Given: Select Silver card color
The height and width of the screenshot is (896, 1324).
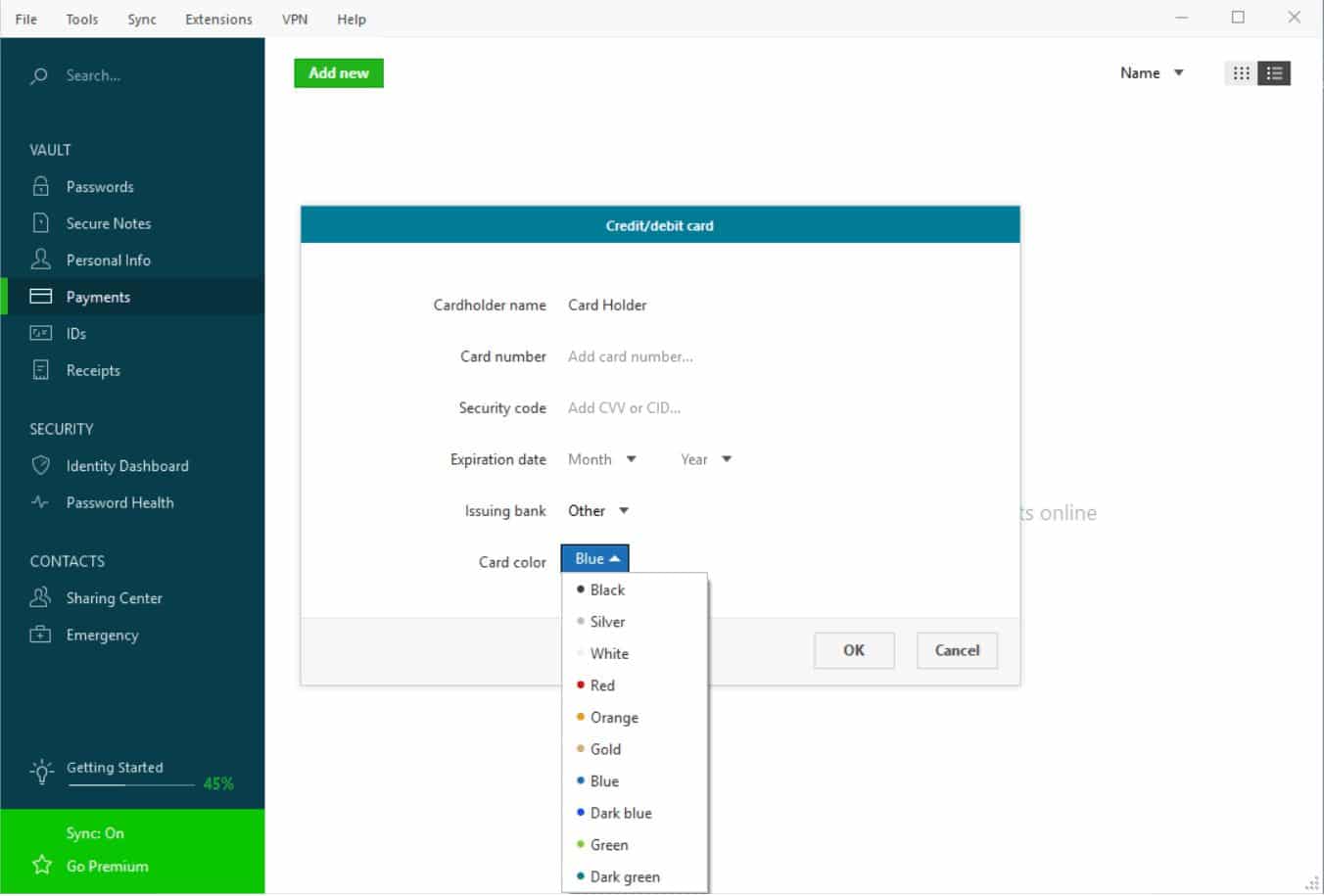Looking at the screenshot, I should tap(635, 622).
